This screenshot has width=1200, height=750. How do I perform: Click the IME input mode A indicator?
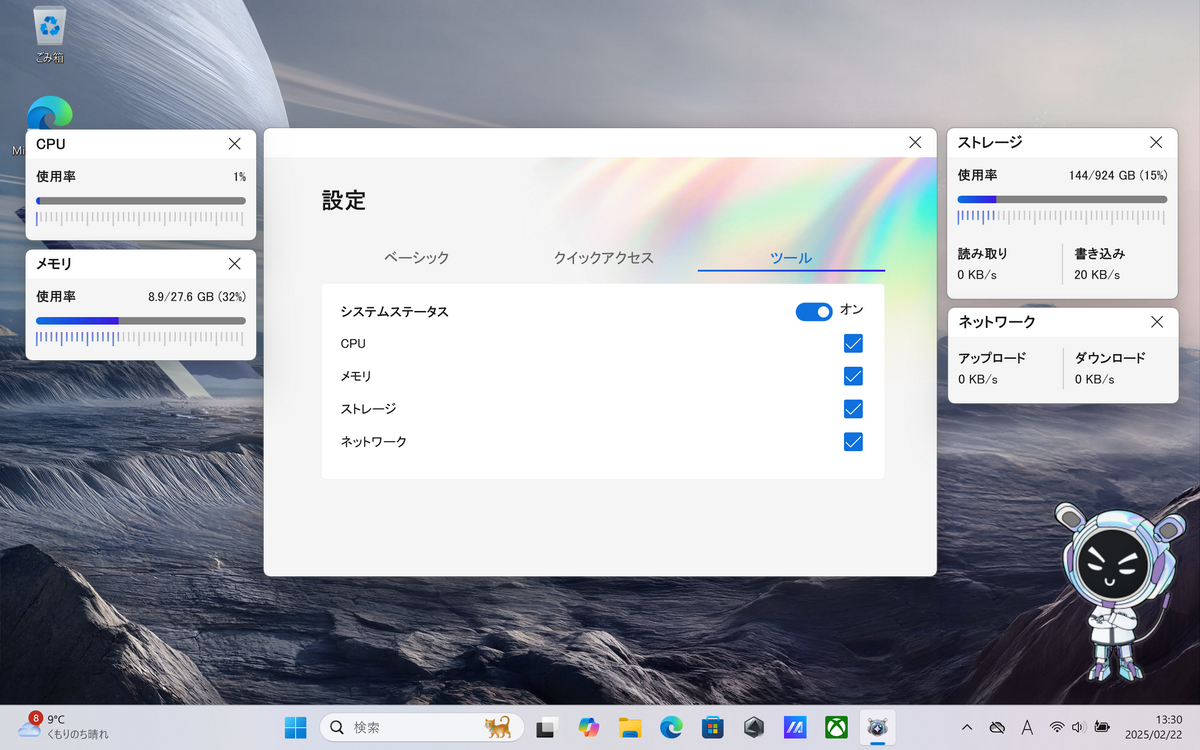(x=1027, y=727)
